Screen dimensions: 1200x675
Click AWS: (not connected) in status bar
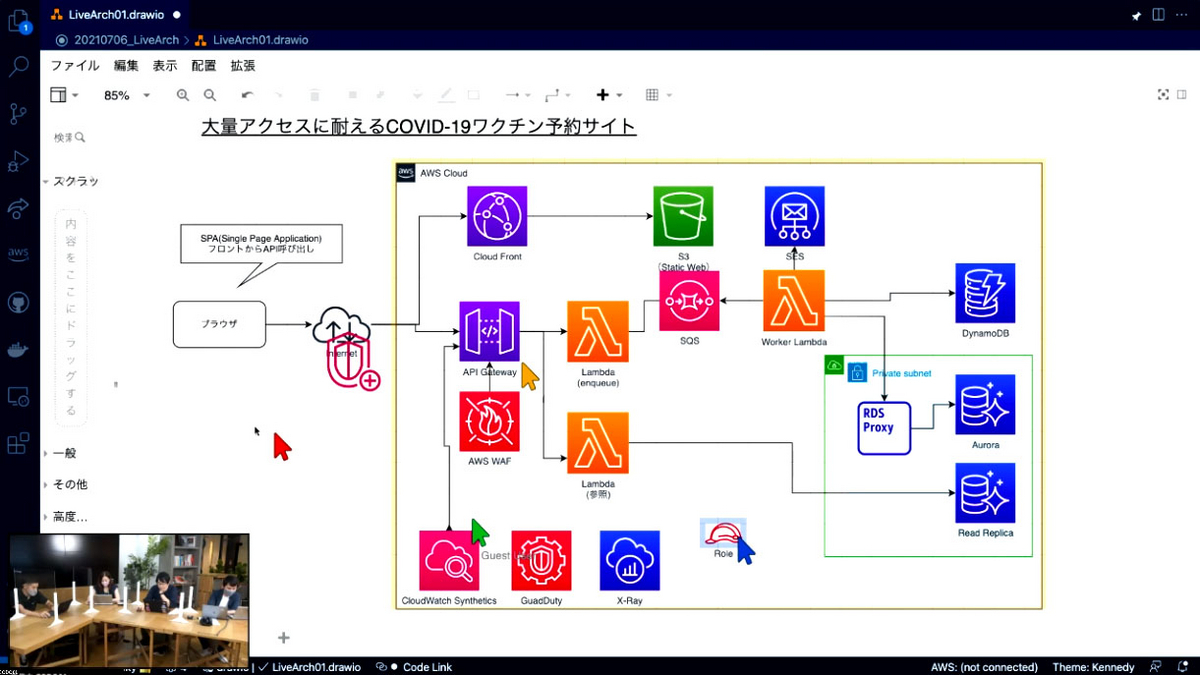(x=984, y=667)
